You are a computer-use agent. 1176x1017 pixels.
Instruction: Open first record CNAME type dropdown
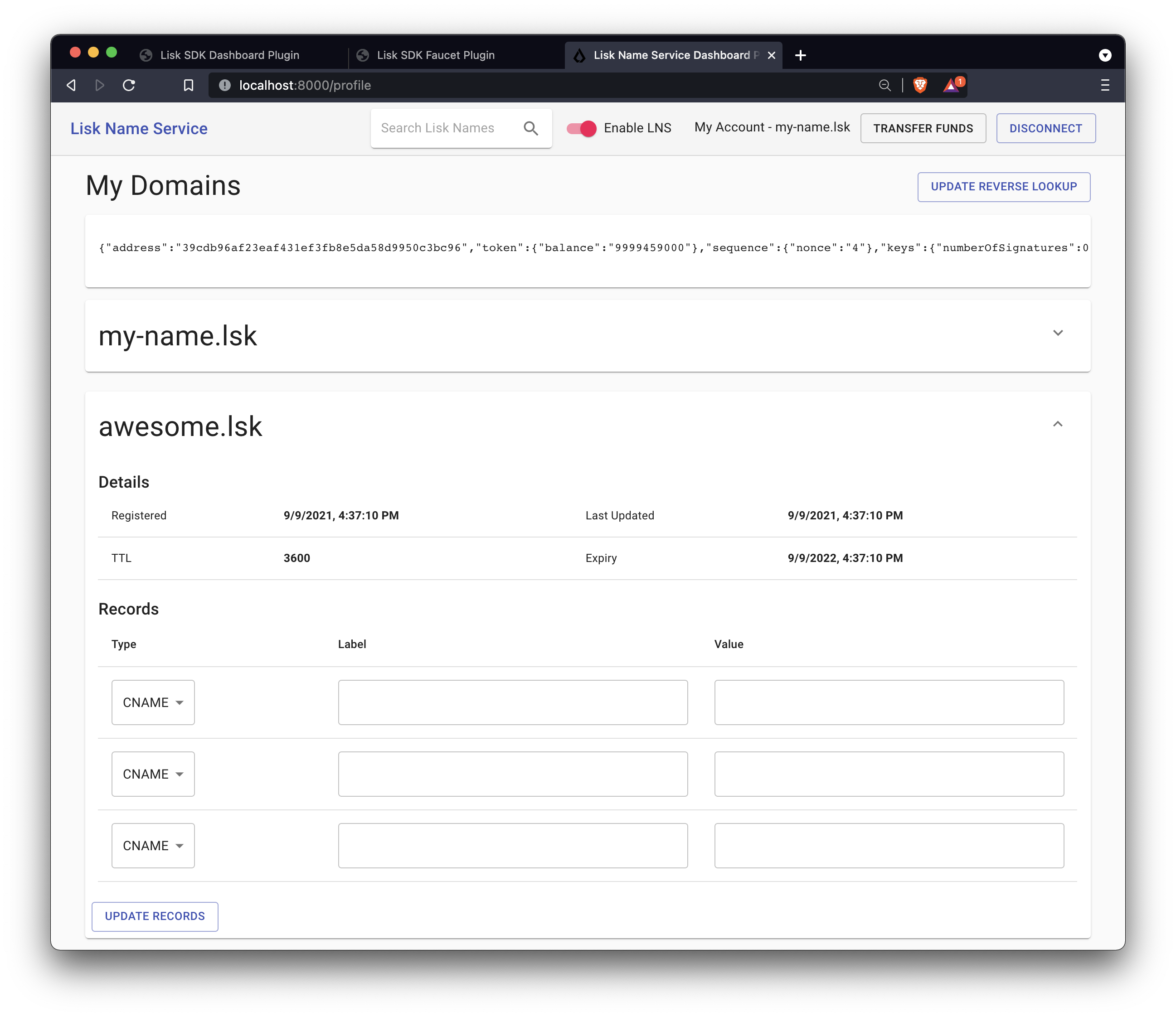pyautogui.click(x=153, y=702)
